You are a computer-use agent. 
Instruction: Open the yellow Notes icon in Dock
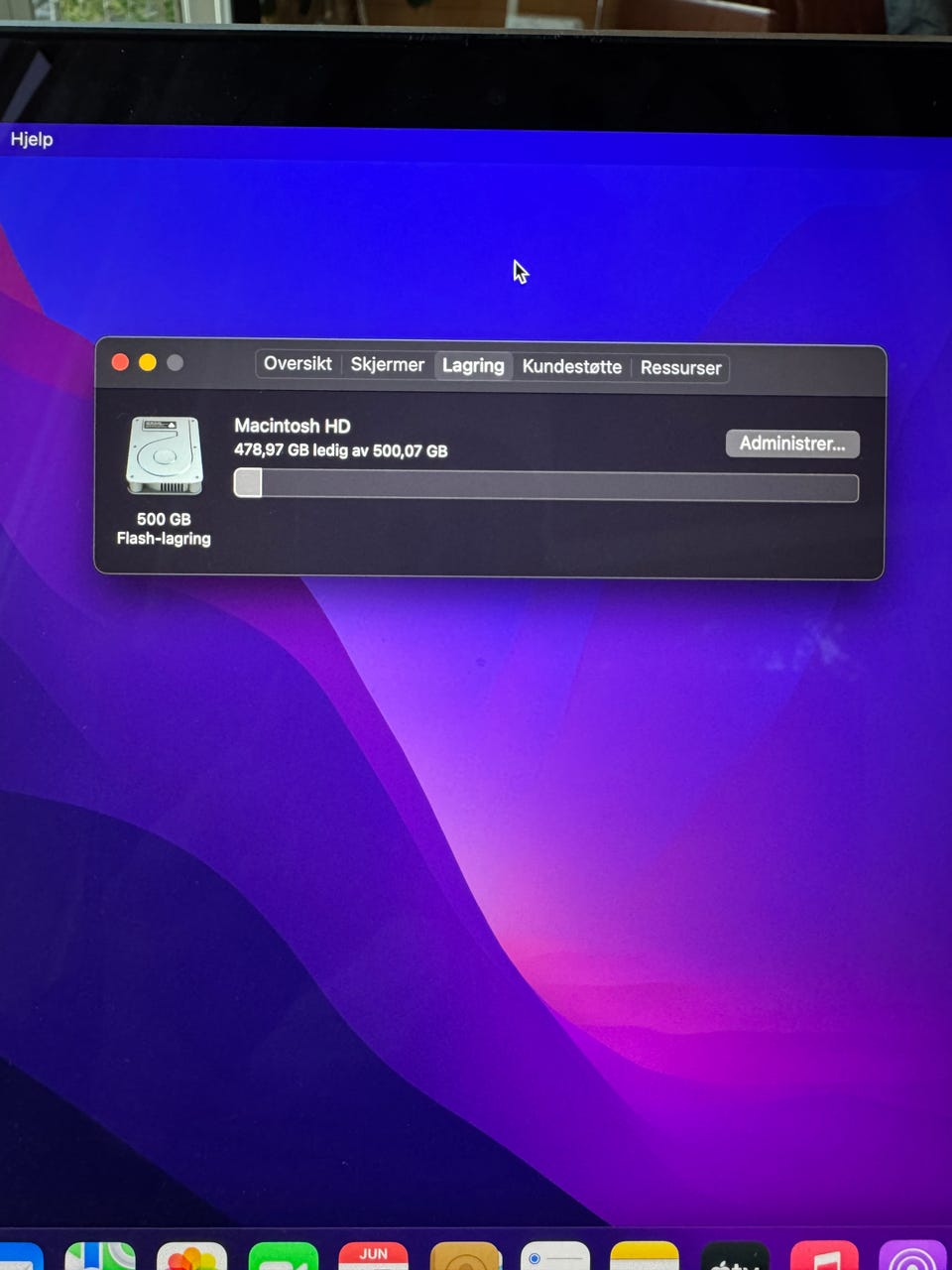coord(645,1256)
